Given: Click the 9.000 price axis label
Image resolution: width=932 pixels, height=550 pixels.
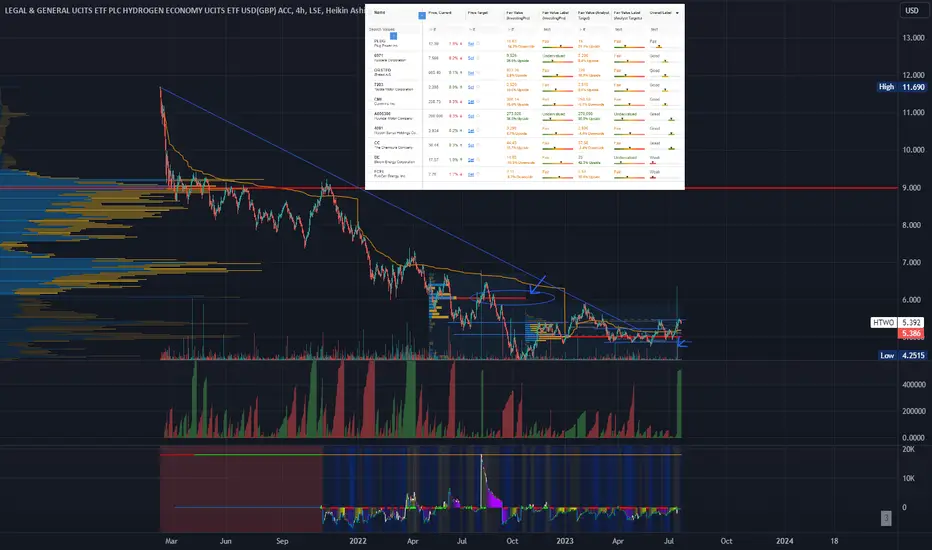Looking at the screenshot, I should [912, 187].
